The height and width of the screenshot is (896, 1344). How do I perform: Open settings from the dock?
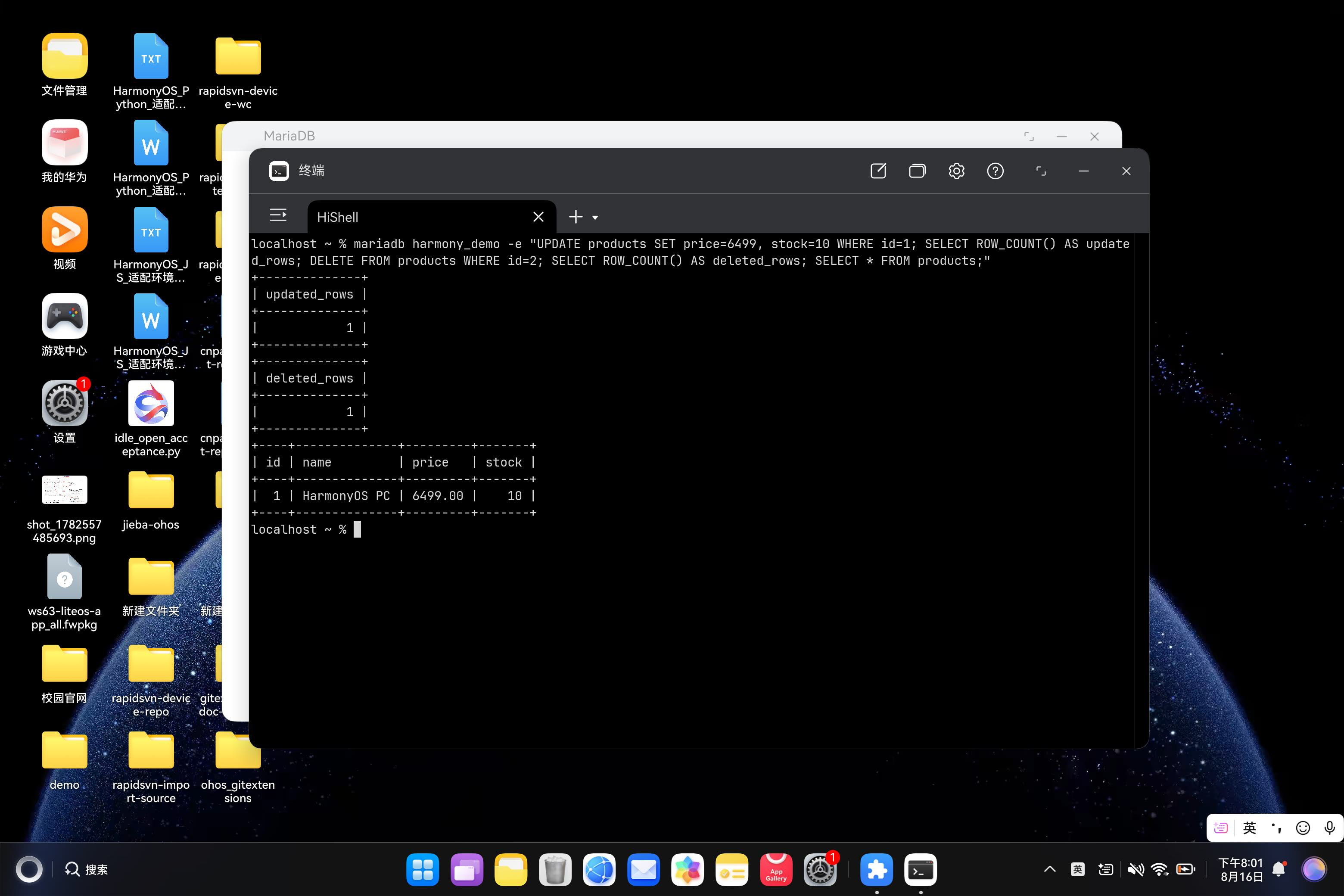pos(820,870)
